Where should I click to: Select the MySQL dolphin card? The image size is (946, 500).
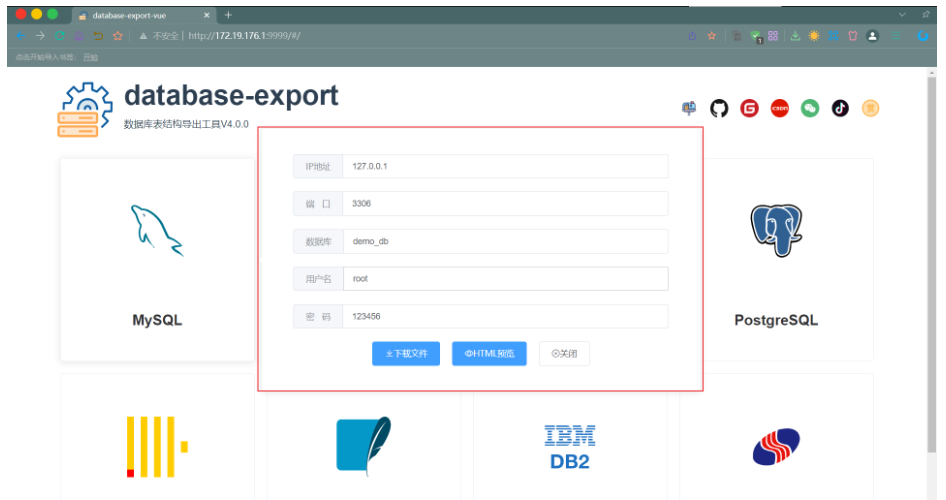tap(157, 260)
